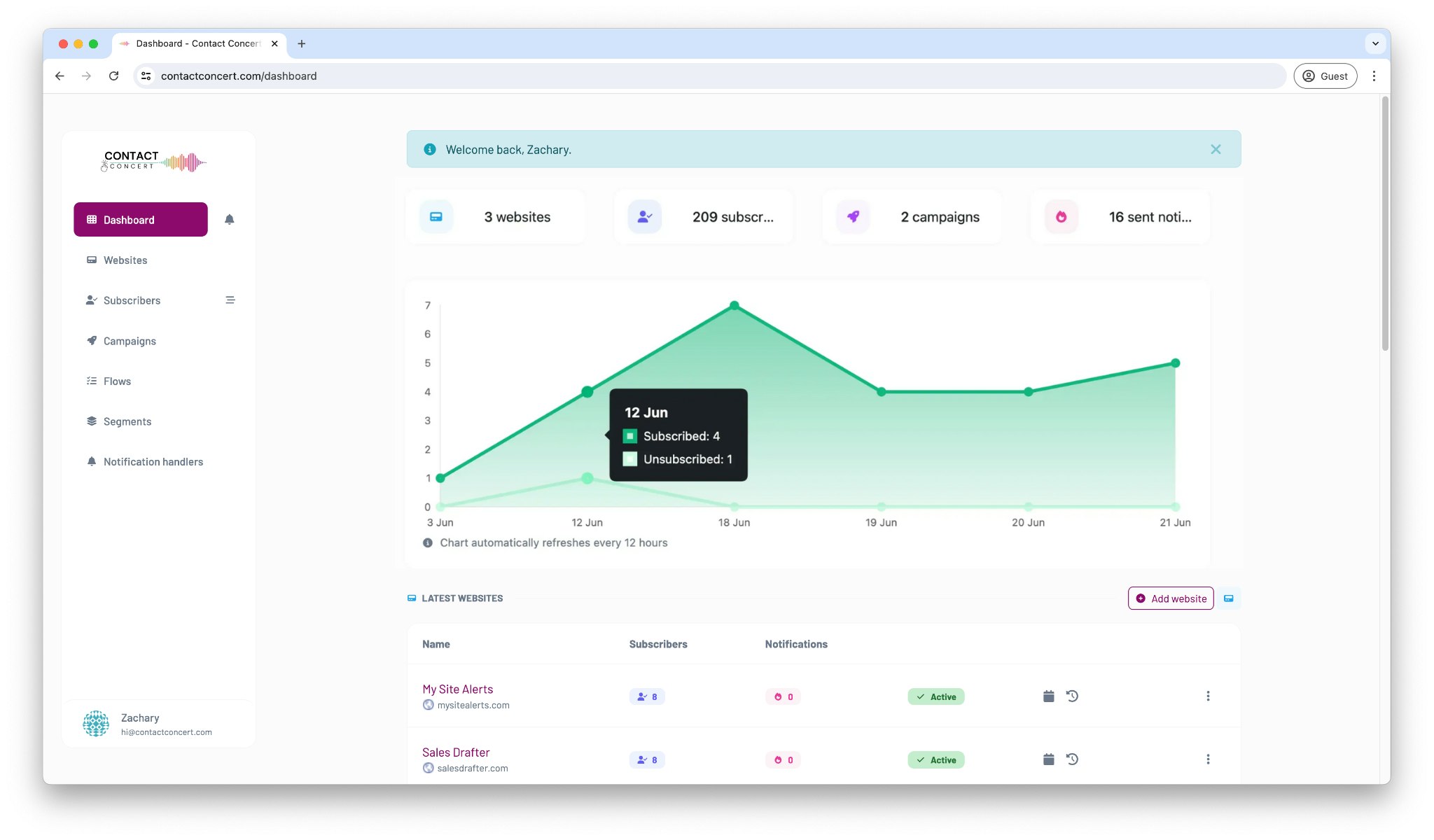This screenshot has height=840, width=1434.
Task: Click the sent notifications flame icon
Action: pyautogui.click(x=1061, y=217)
